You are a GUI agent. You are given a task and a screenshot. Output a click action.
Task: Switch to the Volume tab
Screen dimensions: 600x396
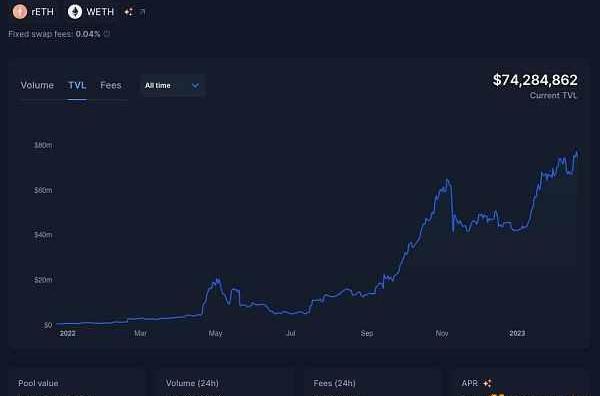37,85
